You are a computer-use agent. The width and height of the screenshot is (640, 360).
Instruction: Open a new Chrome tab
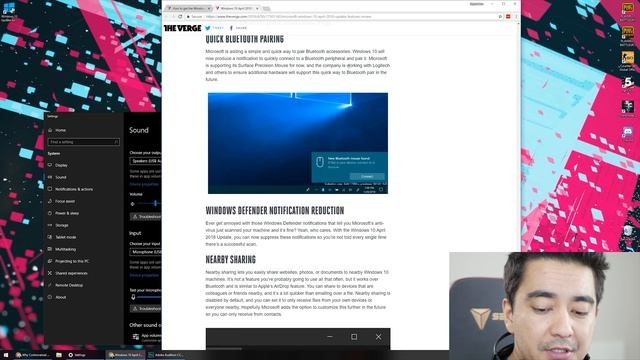pos(267,9)
